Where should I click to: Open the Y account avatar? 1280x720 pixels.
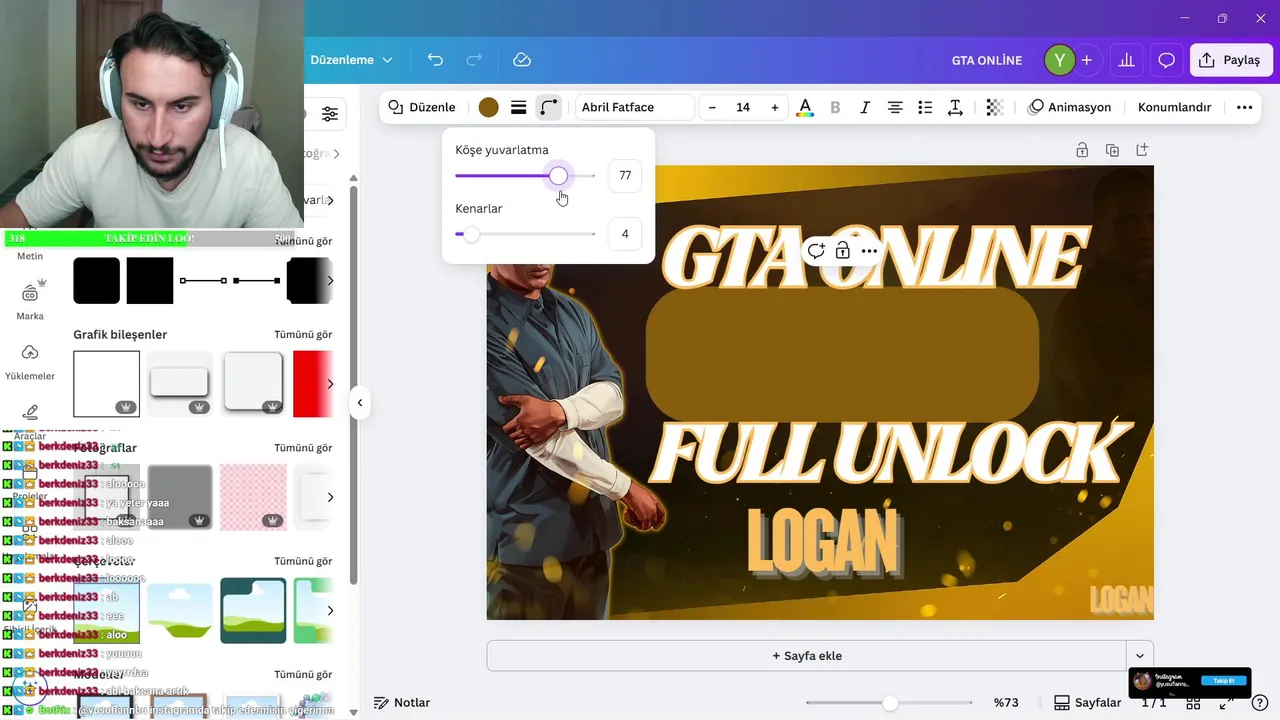pyautogui.click(x=1059, y=60)
